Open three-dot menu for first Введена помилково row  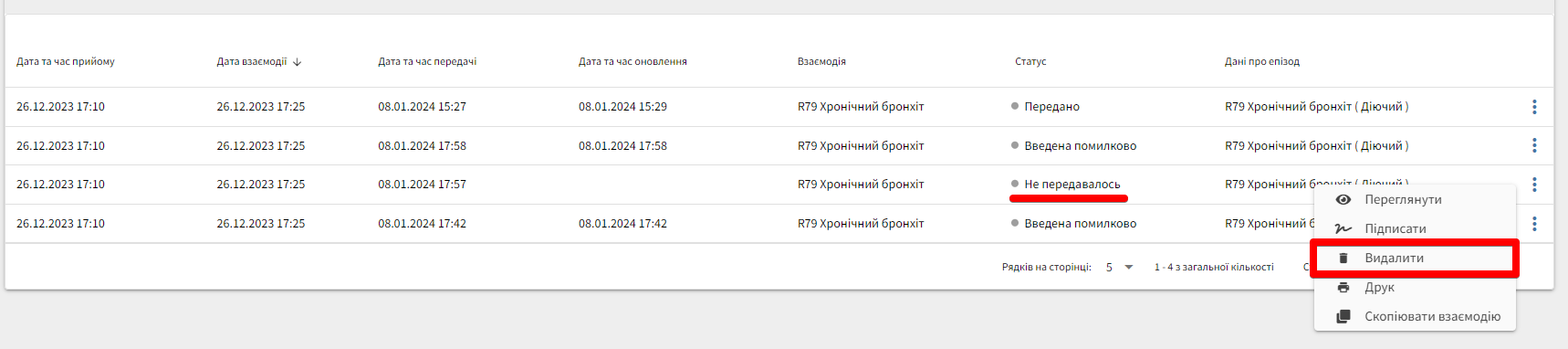1534,145
